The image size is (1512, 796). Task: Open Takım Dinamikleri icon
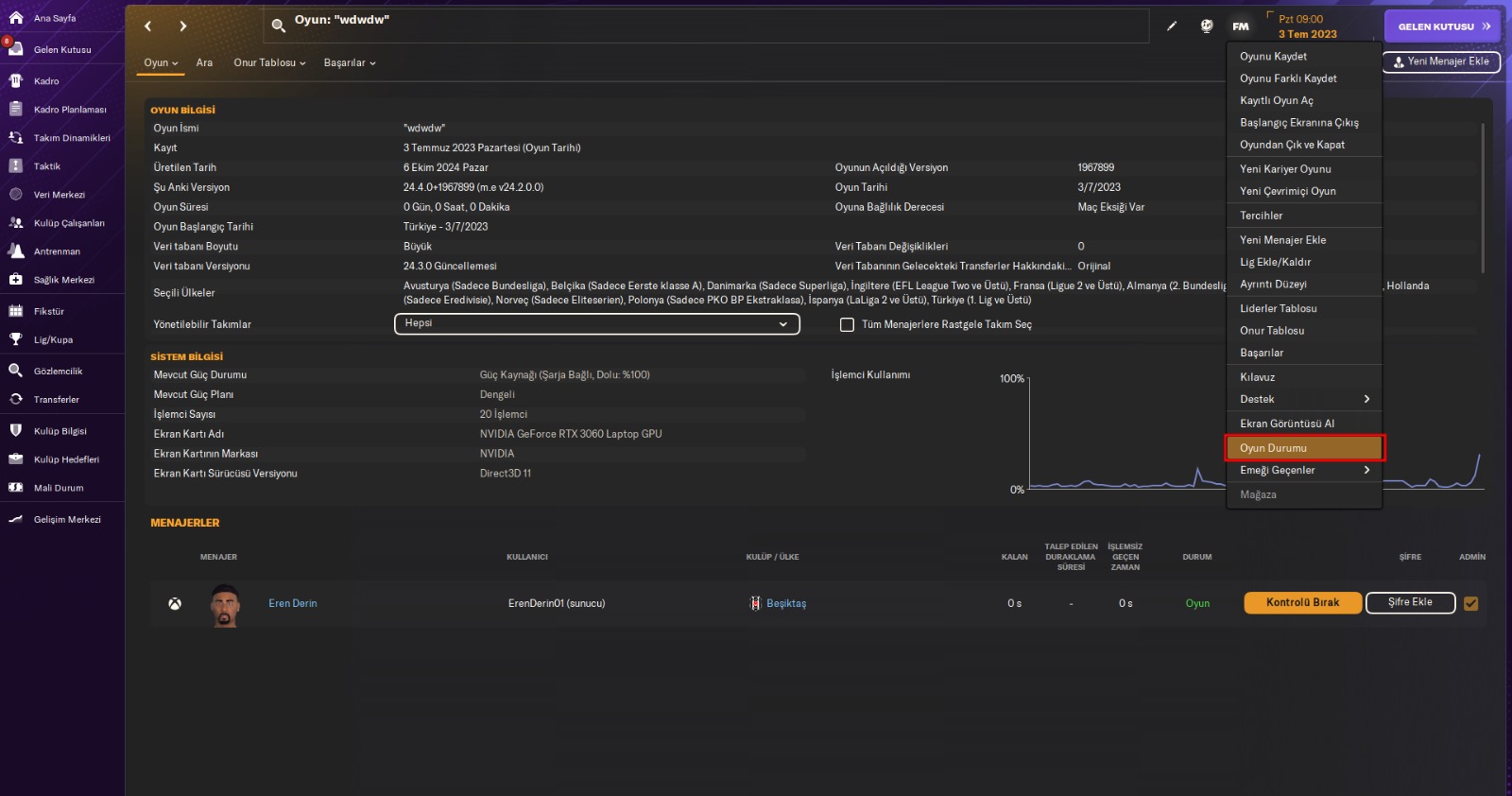click(x=16, y=138)
